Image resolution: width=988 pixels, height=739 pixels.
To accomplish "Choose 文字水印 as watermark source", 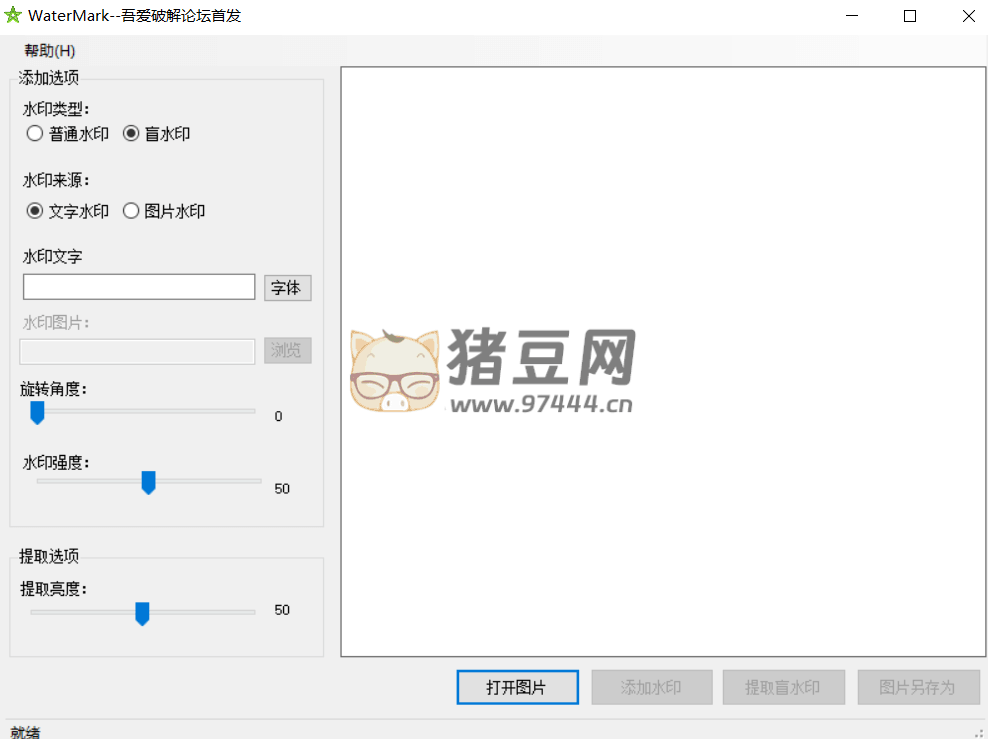I will (x=35, y=211).
